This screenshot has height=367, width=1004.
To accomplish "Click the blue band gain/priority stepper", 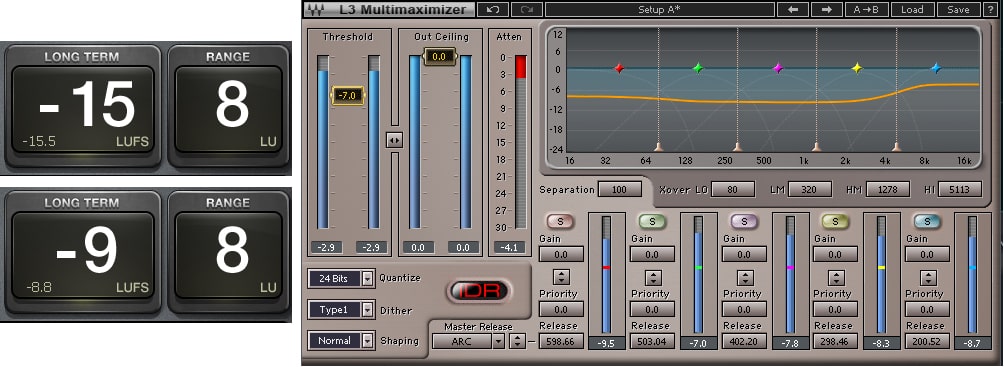I will [927, 277].
